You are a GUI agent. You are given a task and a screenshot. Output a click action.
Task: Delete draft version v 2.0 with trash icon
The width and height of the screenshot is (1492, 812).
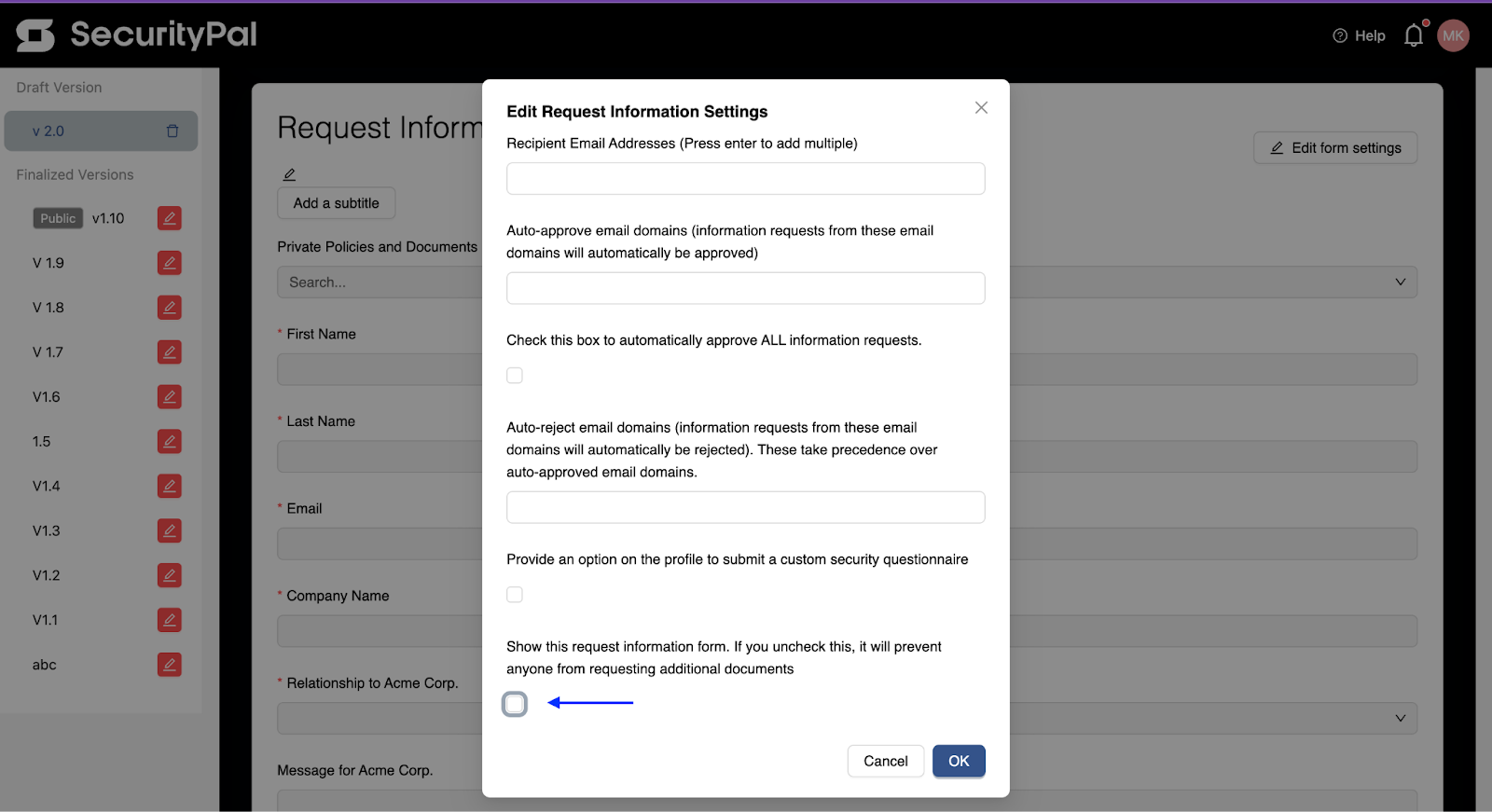pyautogui.click(x=173, y=131)
